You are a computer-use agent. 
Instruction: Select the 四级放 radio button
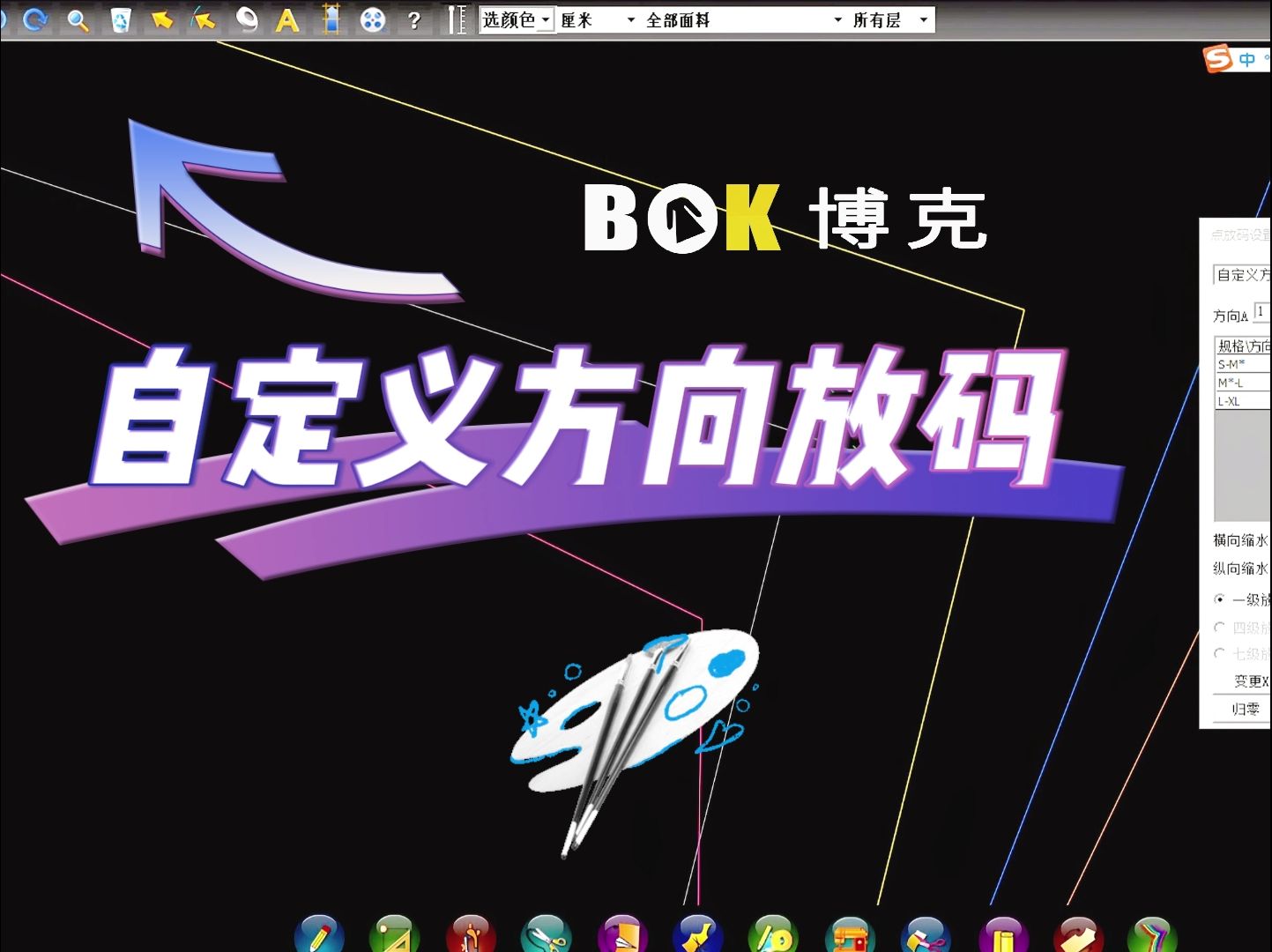click(x=1220, y=628)
